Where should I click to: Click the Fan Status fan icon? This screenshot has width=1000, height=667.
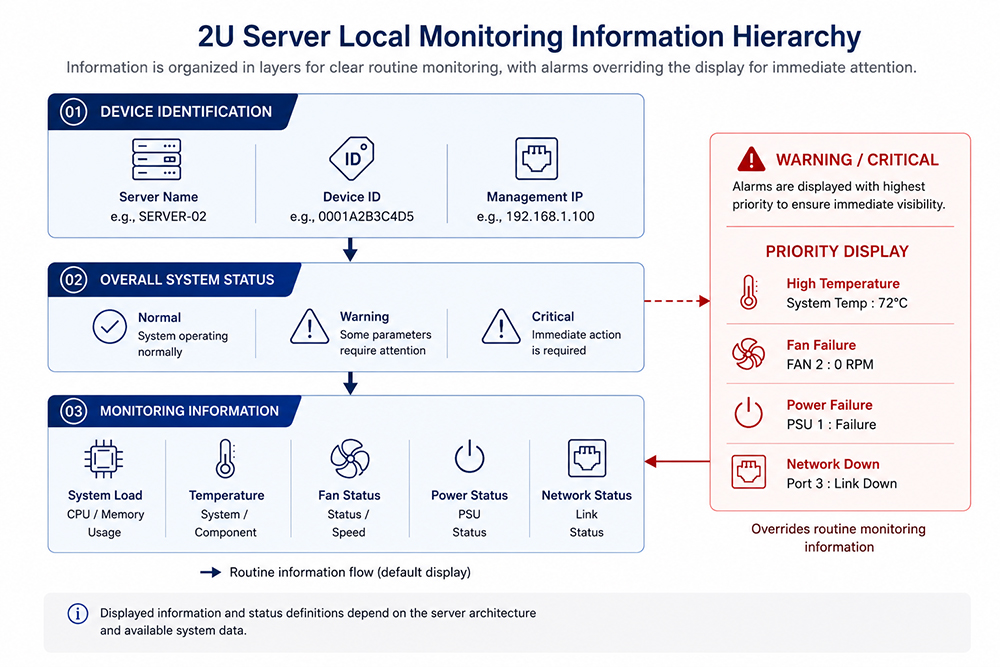[349, 458]
